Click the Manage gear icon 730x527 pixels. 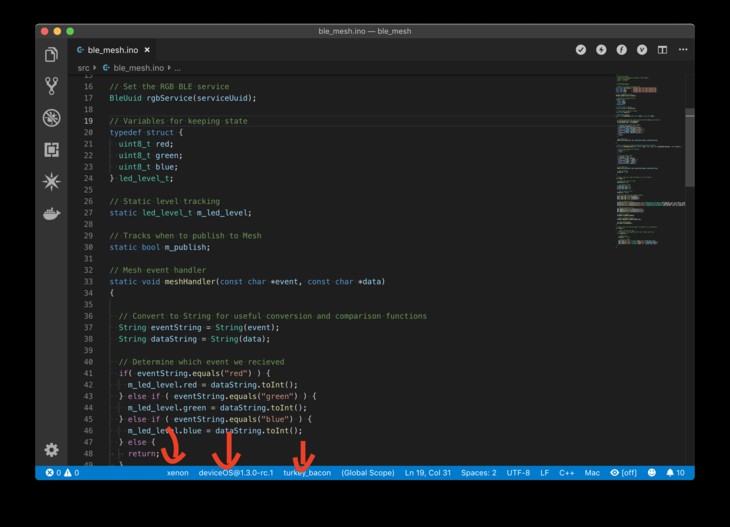click(x=51, y=450)
